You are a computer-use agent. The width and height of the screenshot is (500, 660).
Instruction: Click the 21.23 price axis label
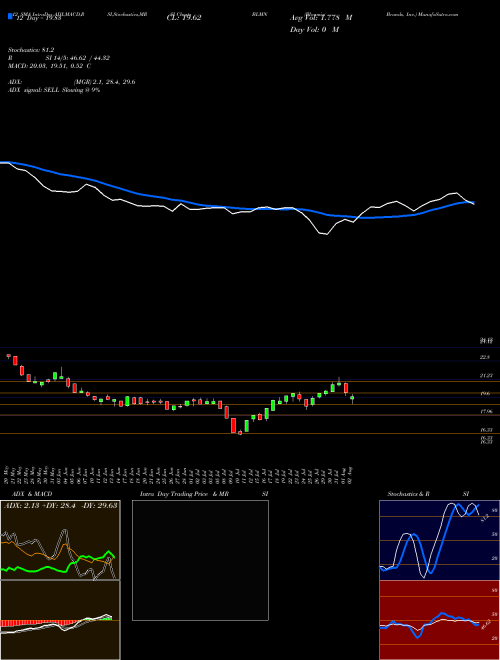pyautogui.click(x=486, y=375)
